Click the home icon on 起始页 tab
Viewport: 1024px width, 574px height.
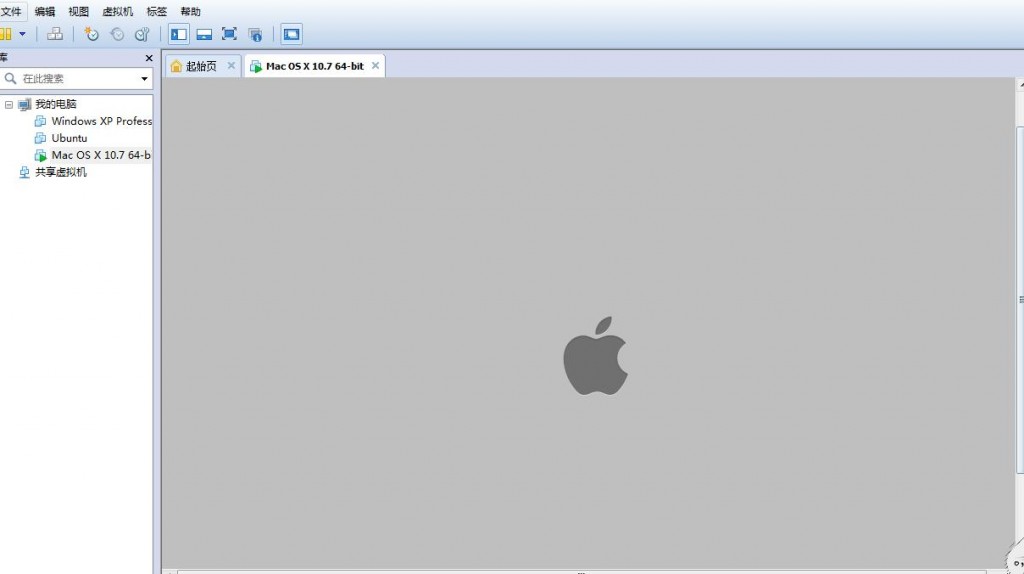(176, 66)
